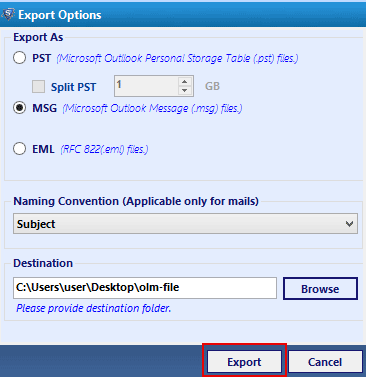Select the EML radio button
Screen dimensions: 366x377
(19, 149)
